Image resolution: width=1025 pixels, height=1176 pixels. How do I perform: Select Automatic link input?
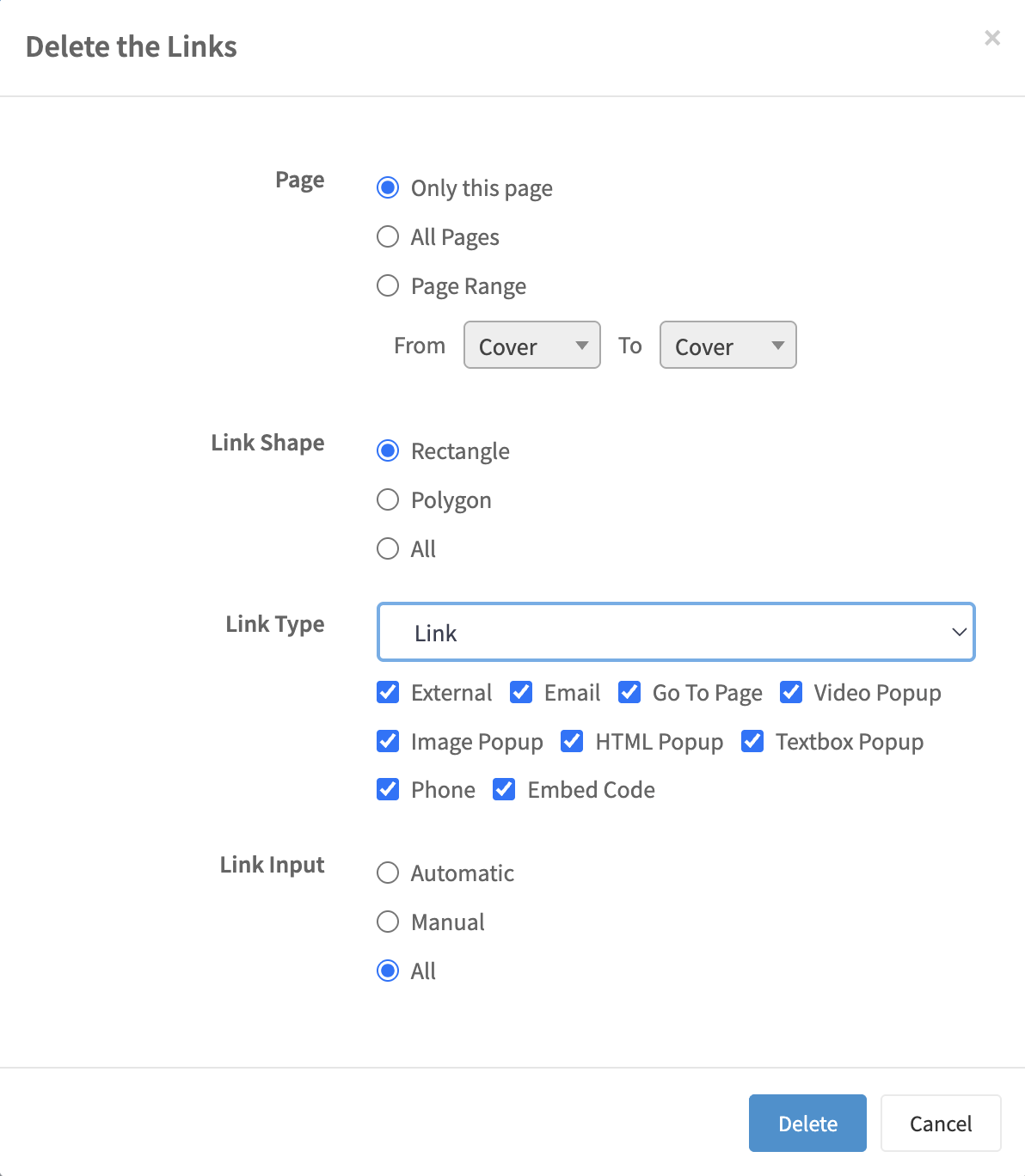(388, 873)
